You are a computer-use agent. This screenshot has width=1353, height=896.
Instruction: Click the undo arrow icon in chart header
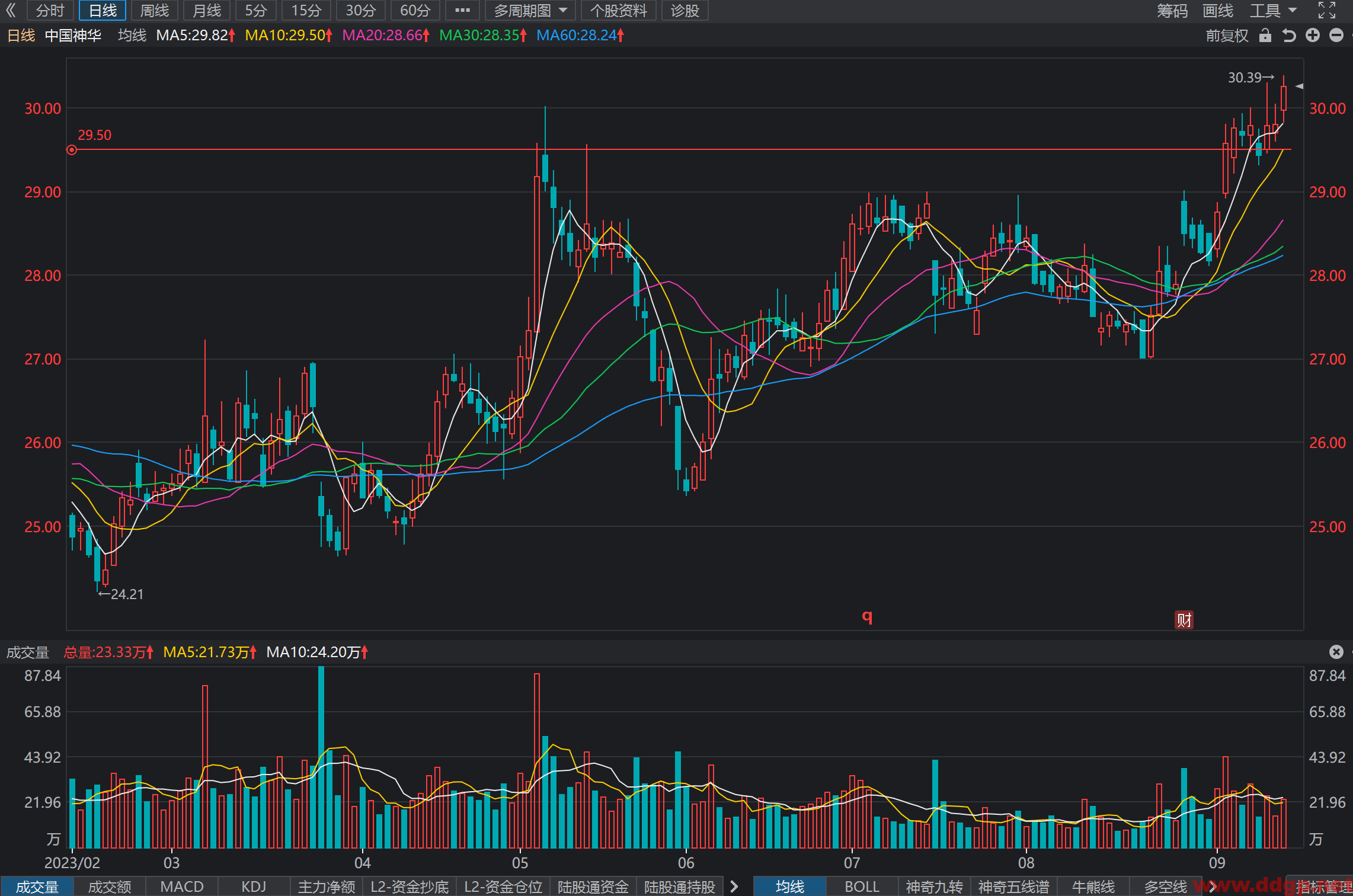click(1289, 36)
